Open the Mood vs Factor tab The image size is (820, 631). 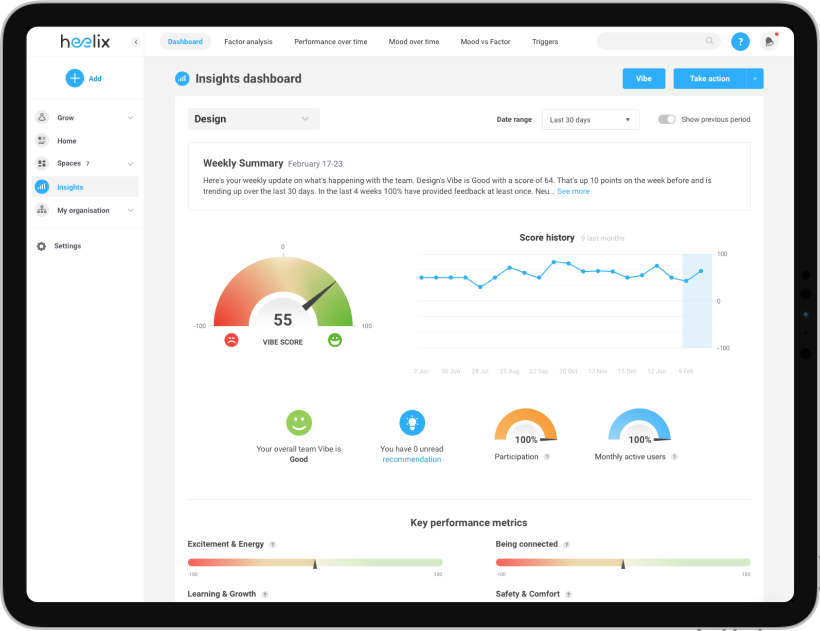pyautogui.click(x=485, y=42)
